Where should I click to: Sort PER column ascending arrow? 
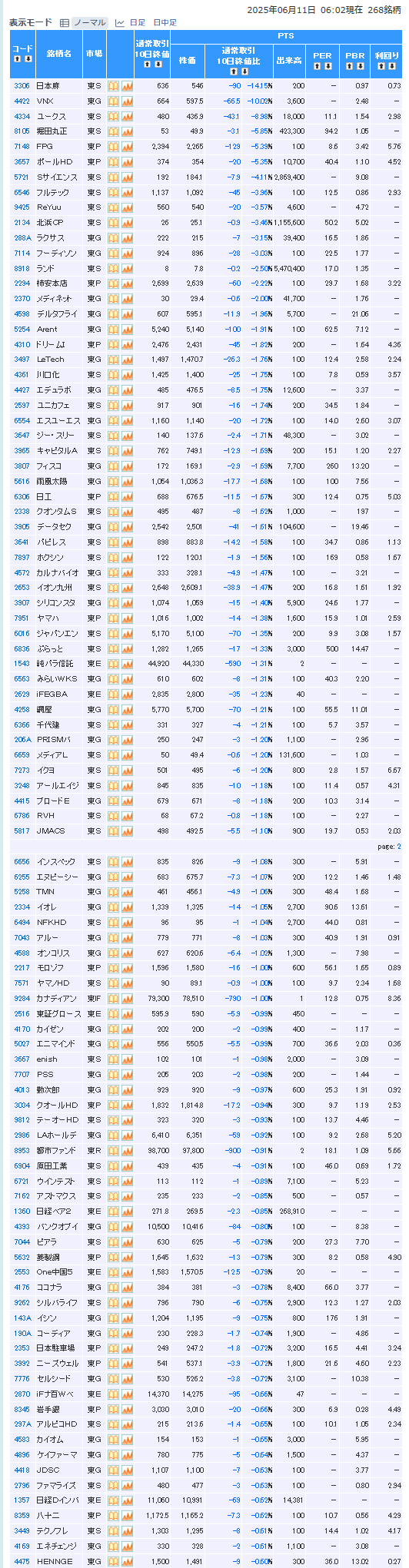317,65
